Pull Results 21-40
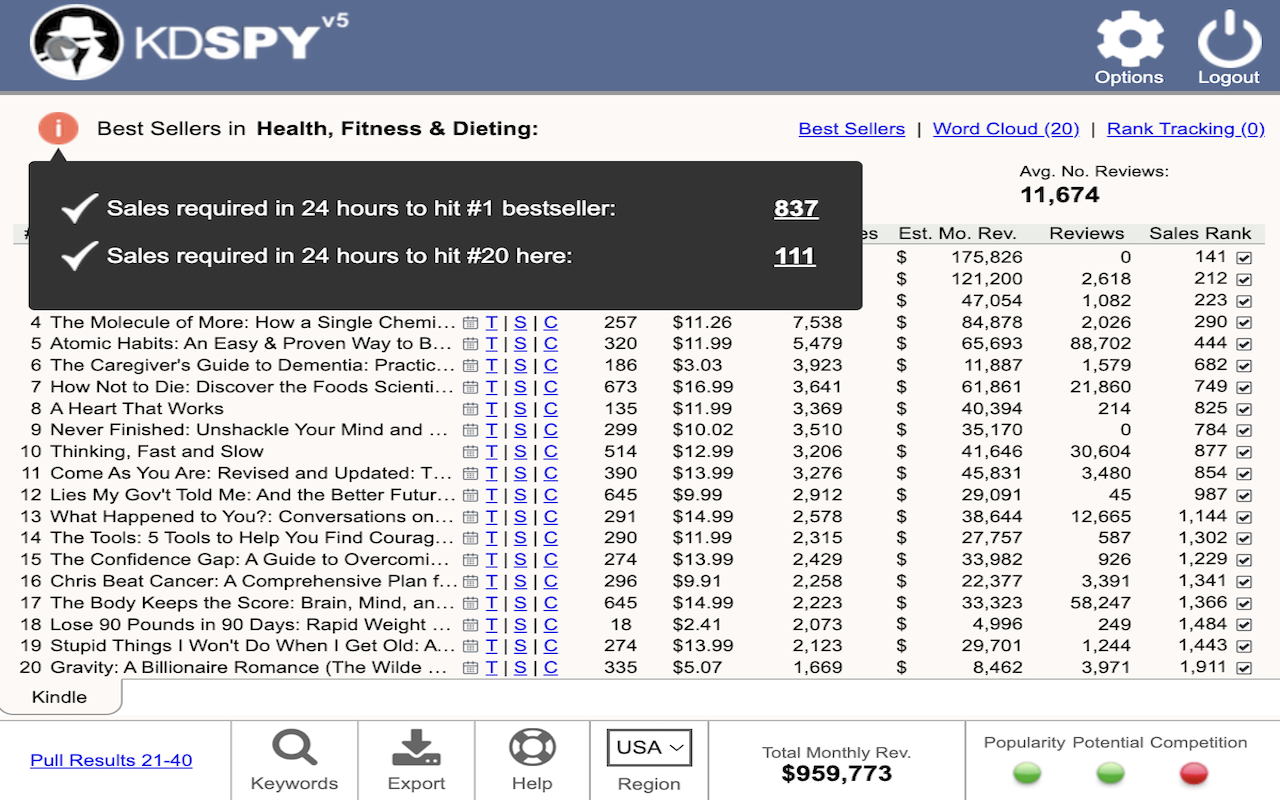1280x800 pixels. tap(110, 760)
